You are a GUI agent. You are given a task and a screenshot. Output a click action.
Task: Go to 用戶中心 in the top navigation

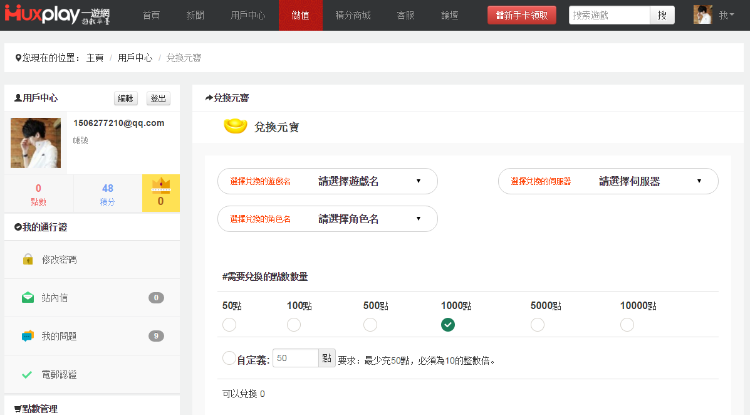click(247, 15)
